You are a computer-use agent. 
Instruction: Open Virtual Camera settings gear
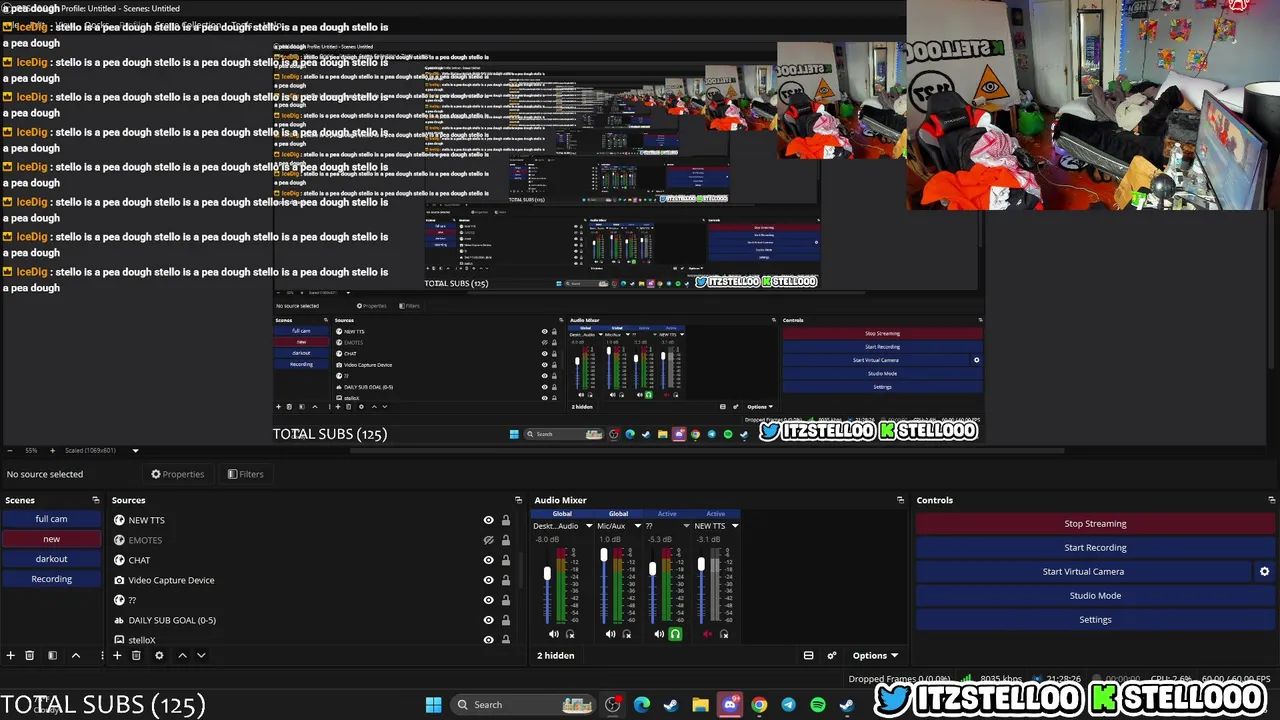pyautogui.click(x=1264, y=571)
